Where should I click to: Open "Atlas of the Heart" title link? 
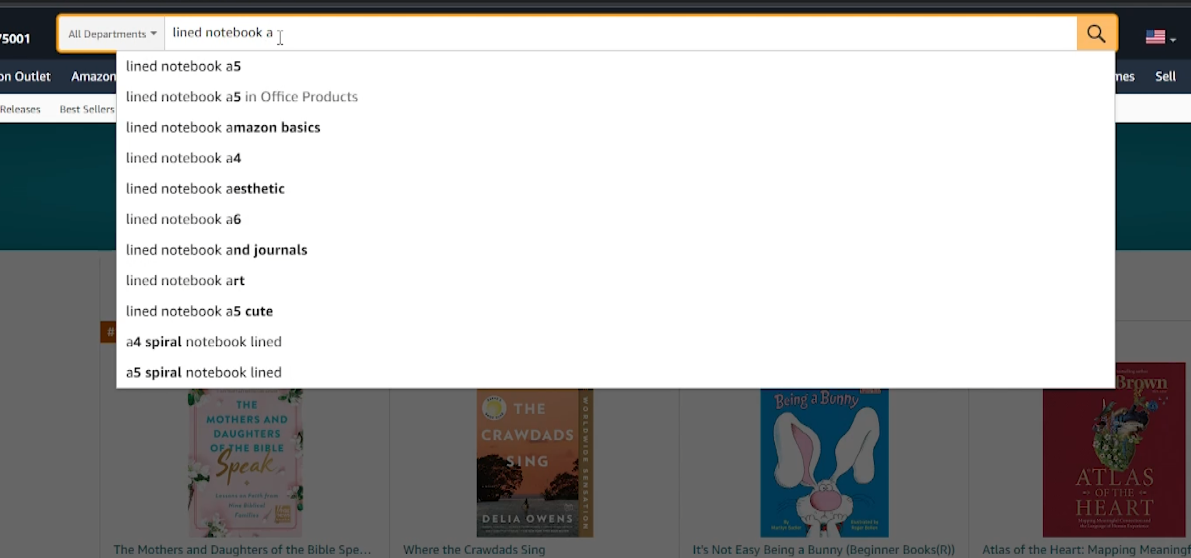click(1086, 550)
